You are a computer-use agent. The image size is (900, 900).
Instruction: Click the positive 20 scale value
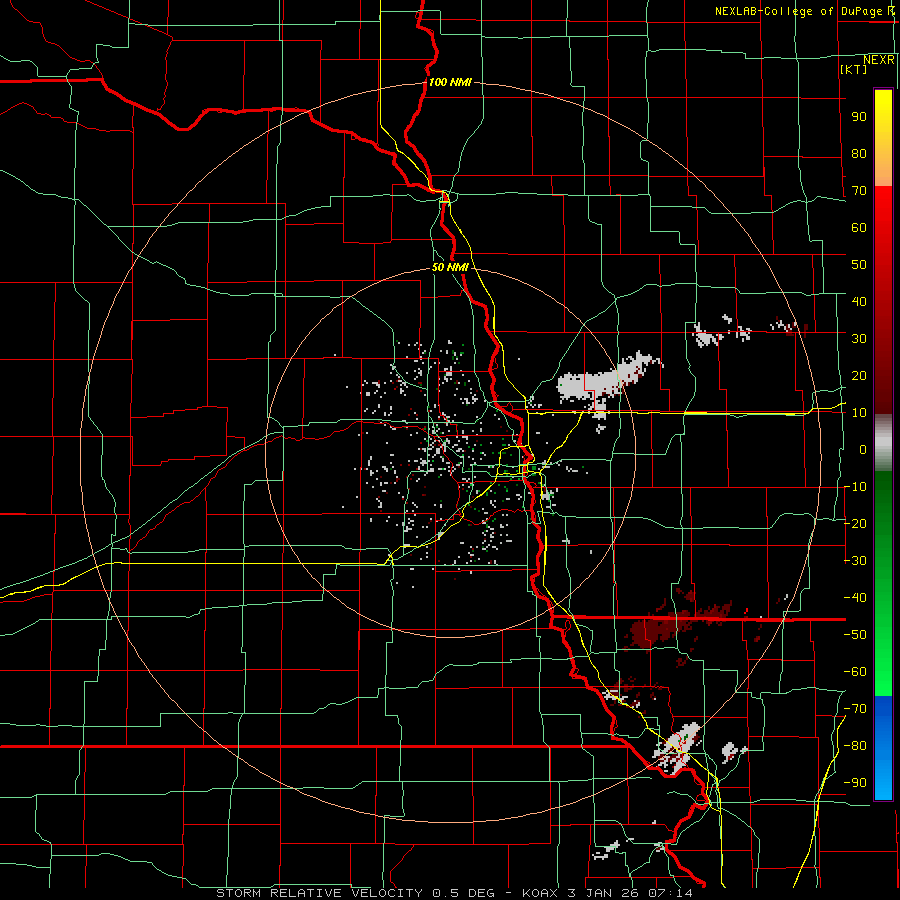point(859,375)
